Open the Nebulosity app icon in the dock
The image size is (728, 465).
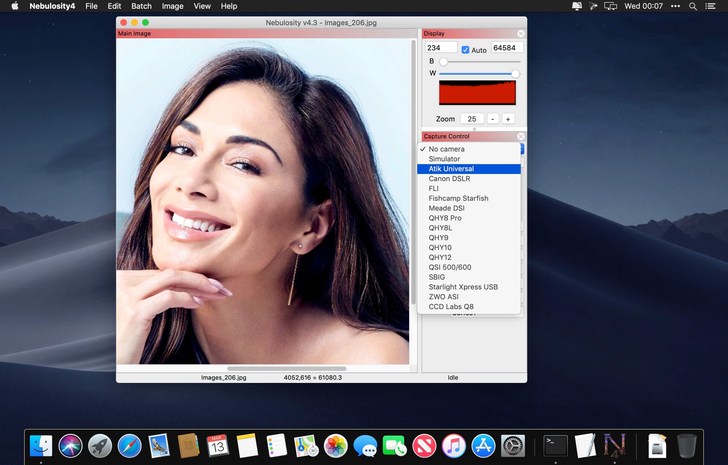click(614, 446)
